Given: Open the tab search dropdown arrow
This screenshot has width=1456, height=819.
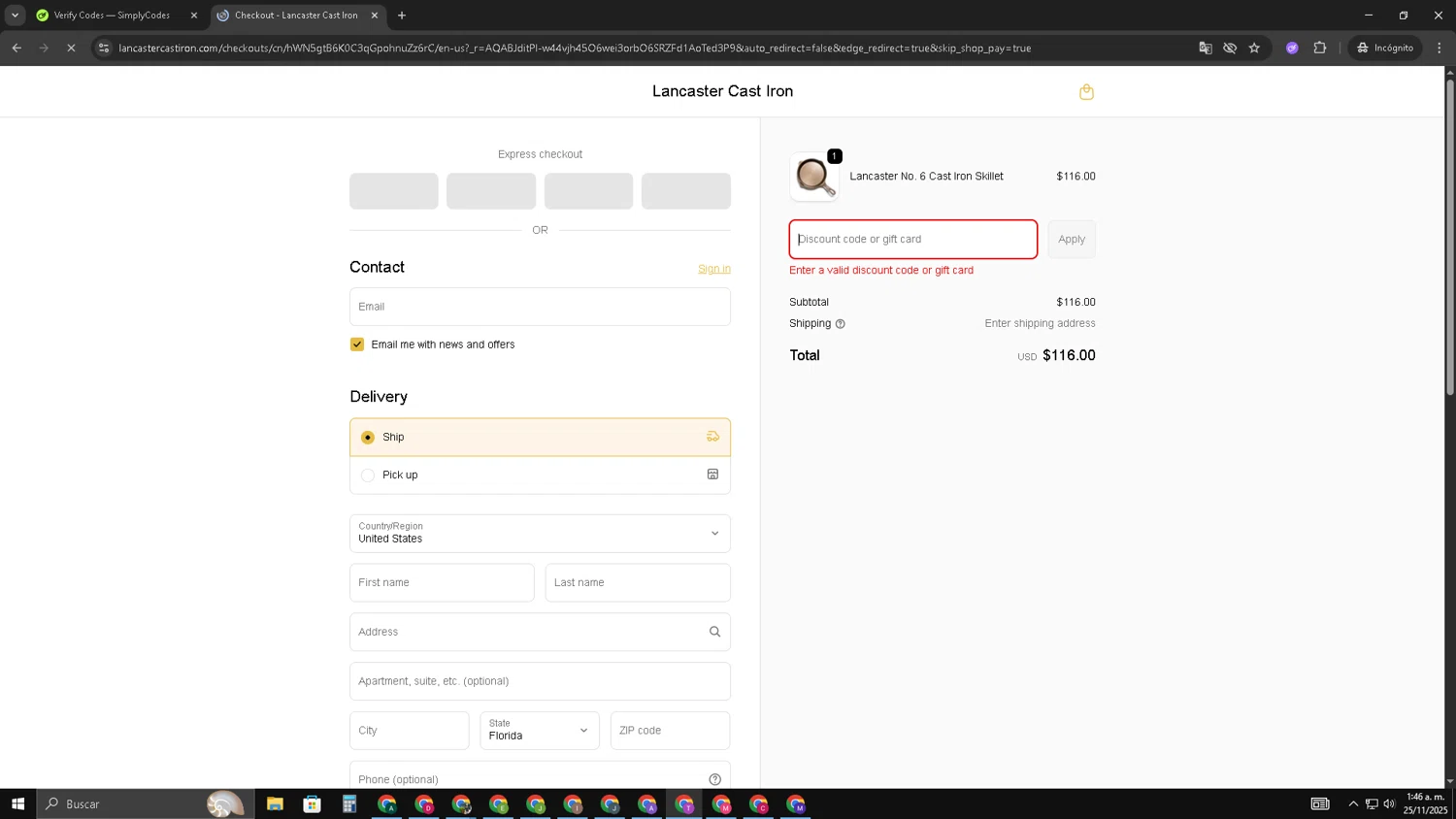Looking at the screenshot, I should click(15, 15).
